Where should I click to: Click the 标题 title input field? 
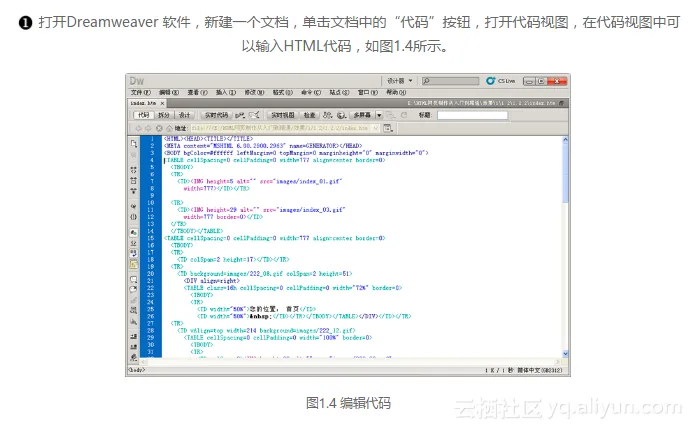pyautogui.click(x=472, y=115)
